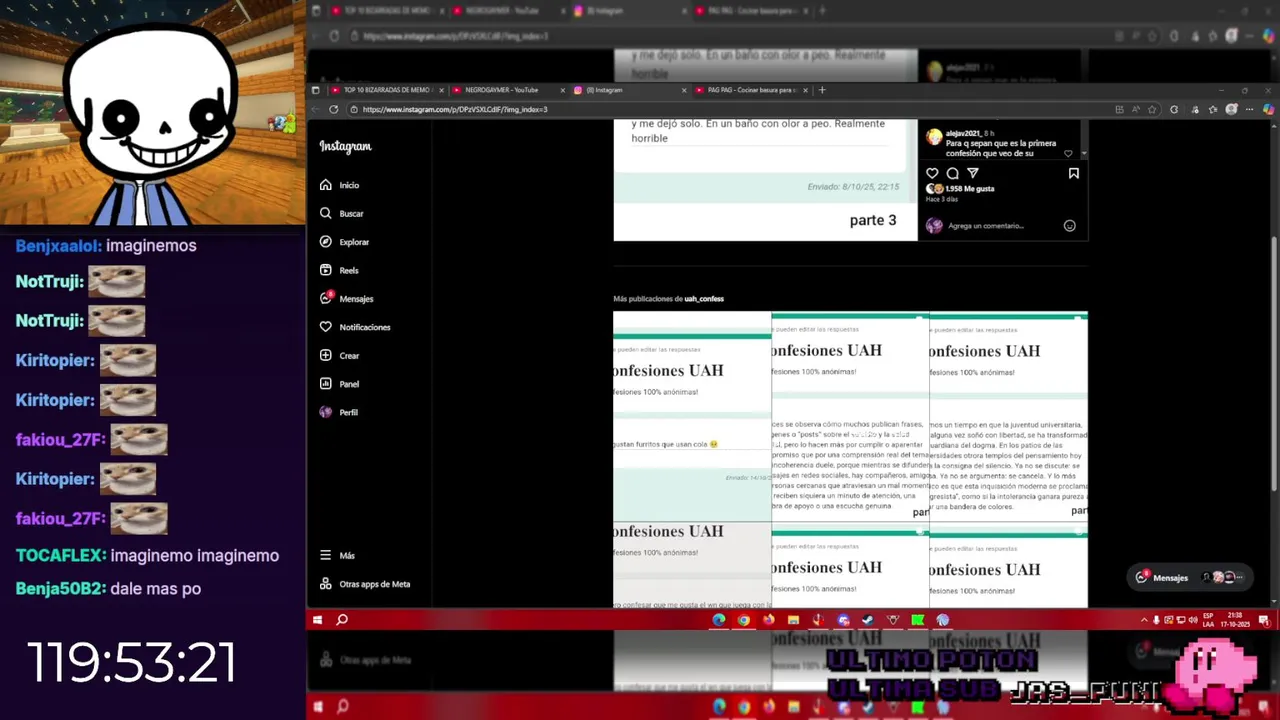This screenshot has height=720, width=1280.
Task: Click the browser reload button
Action: coord(334,109)
